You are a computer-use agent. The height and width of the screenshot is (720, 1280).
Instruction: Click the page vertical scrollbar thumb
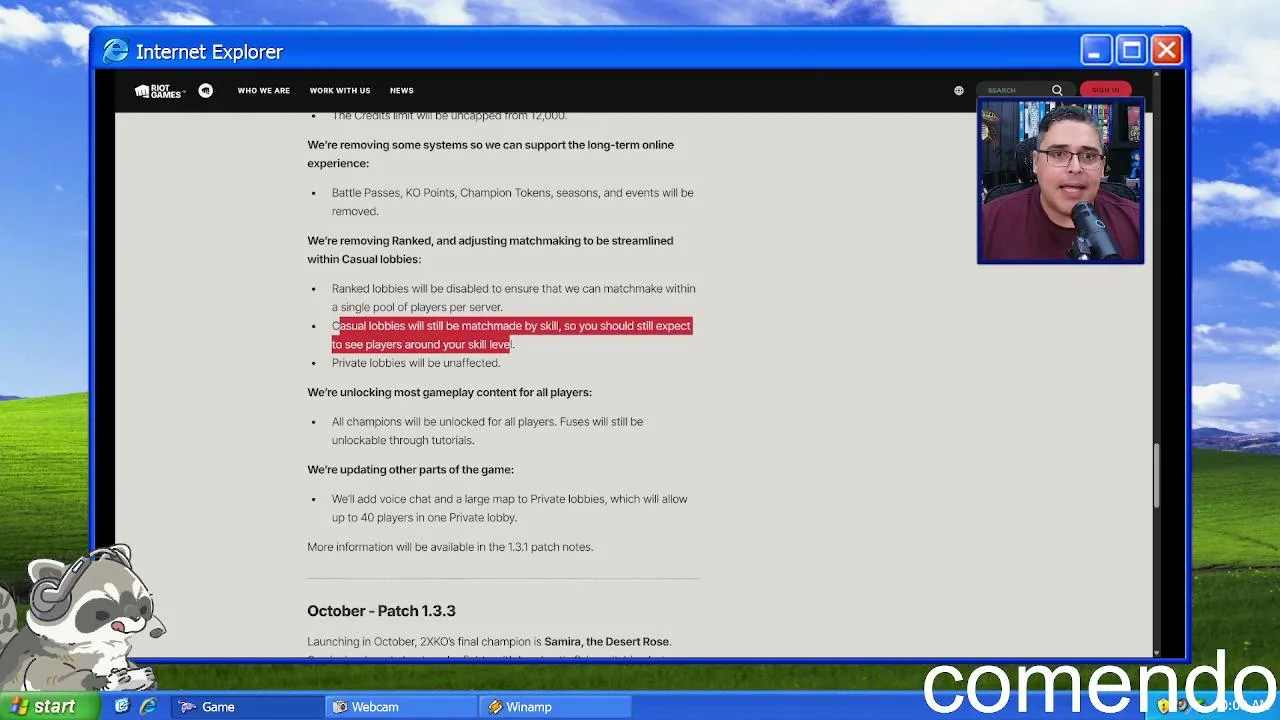[x=1157, y=475]
